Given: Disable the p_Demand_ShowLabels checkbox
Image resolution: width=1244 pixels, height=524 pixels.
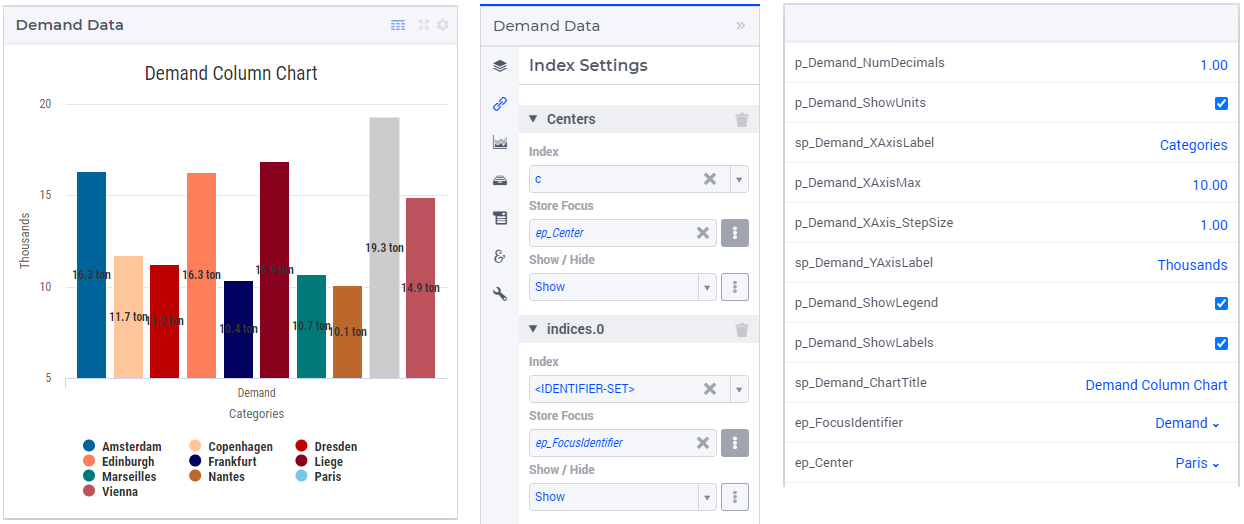Looking at the screenshot, I should point(1221,343).
